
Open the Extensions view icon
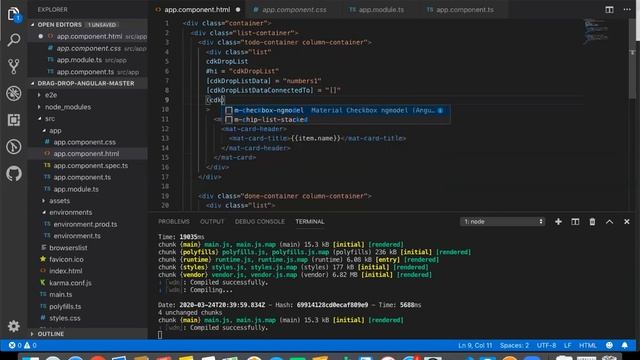[13, 120]
